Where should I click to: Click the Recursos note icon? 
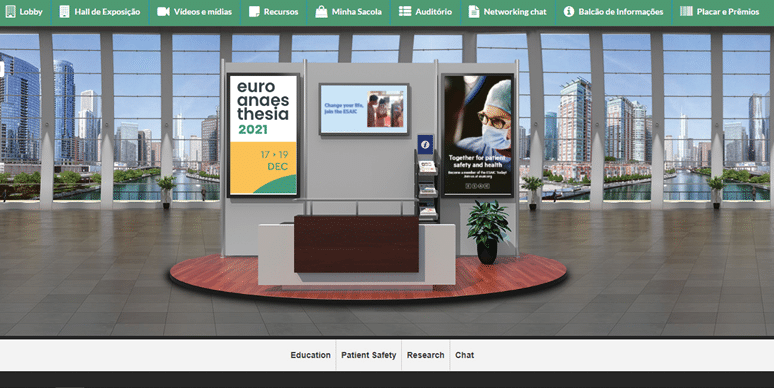coord(254,11)
